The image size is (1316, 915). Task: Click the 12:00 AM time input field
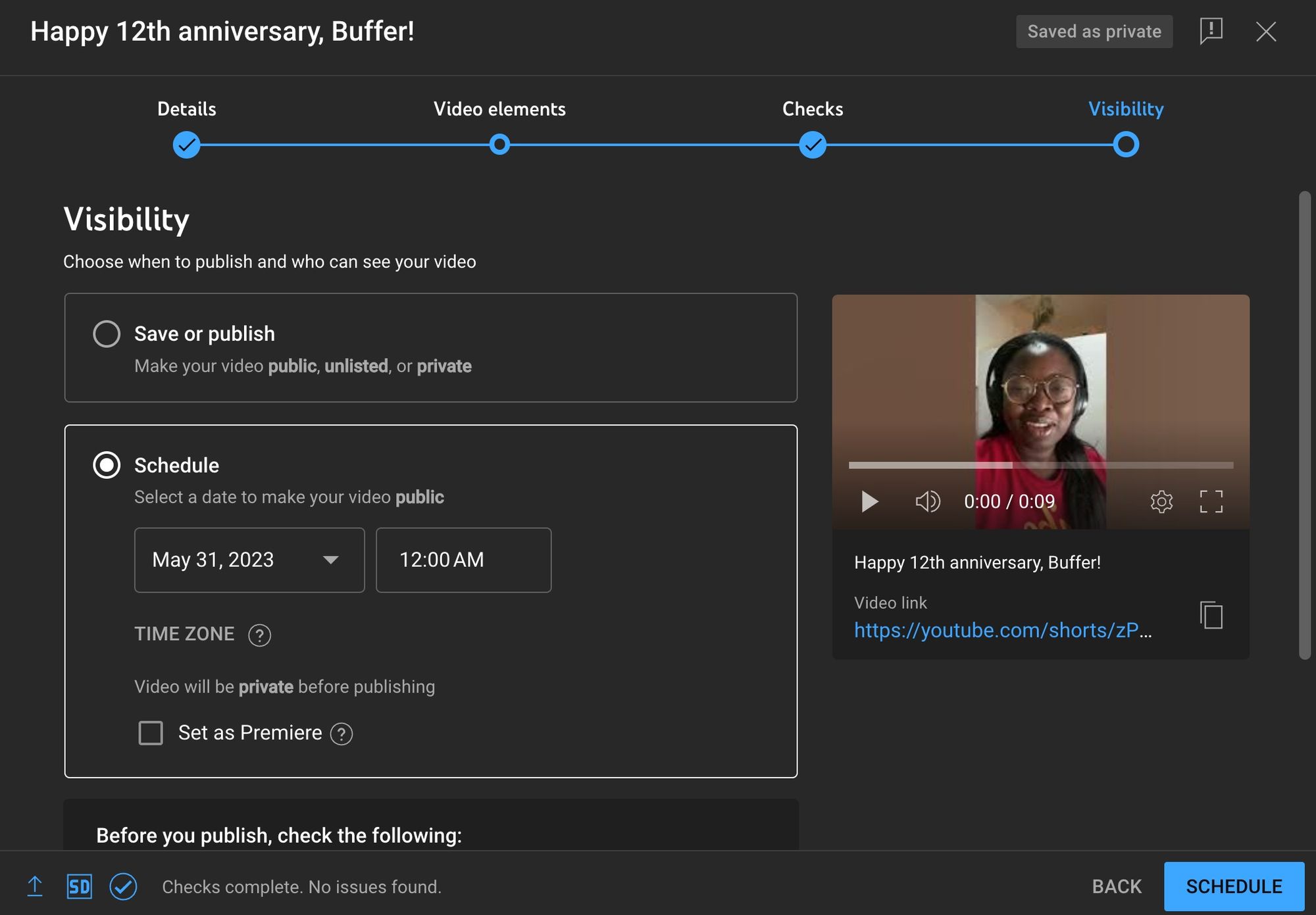coord(463,559)
